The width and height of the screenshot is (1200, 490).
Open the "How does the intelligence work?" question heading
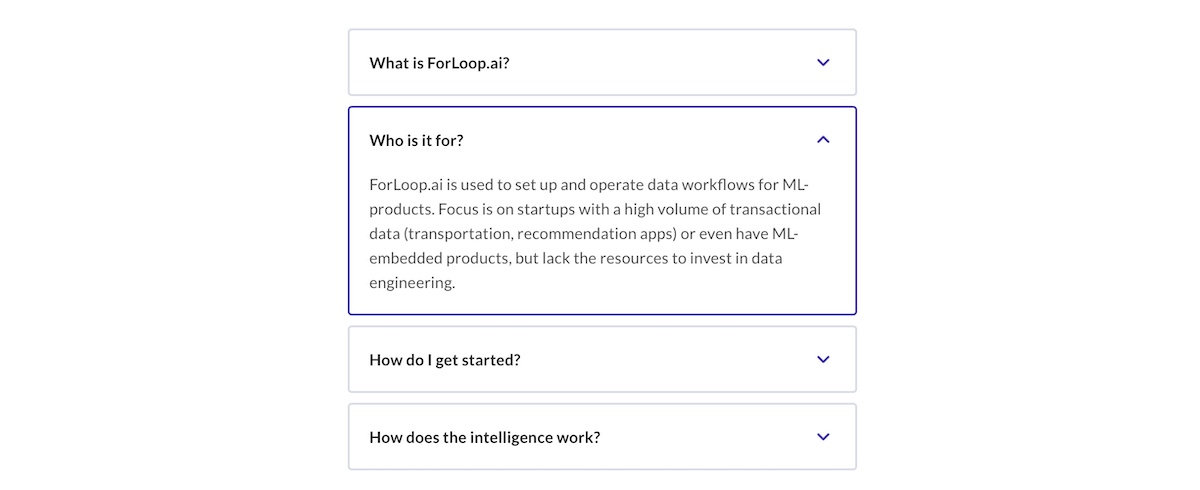click(485, 437)
